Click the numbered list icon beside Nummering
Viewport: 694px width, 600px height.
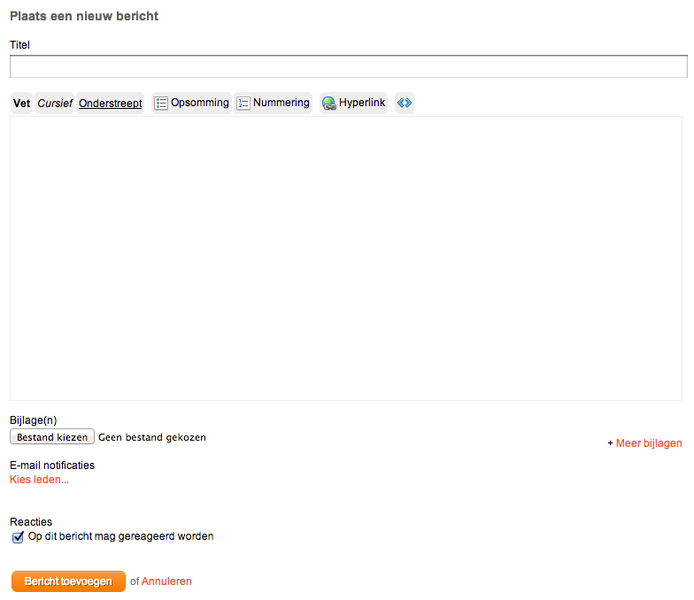pyautogui.click(x=243, y=103)
